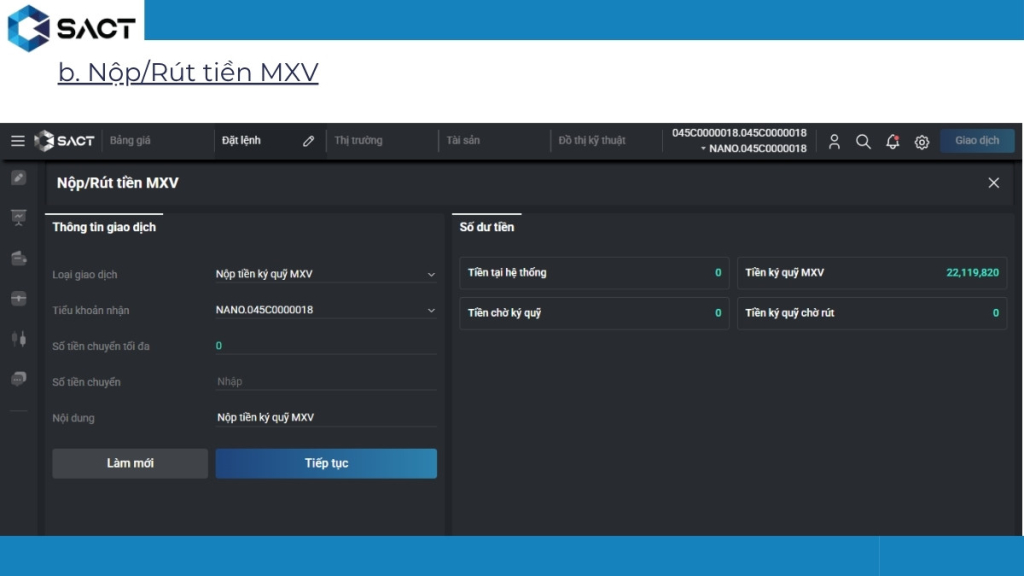Viewport: 1024px width, 576px height.
Task: Open the hamburger menu in the navigation bar
Action: (18, 140)
